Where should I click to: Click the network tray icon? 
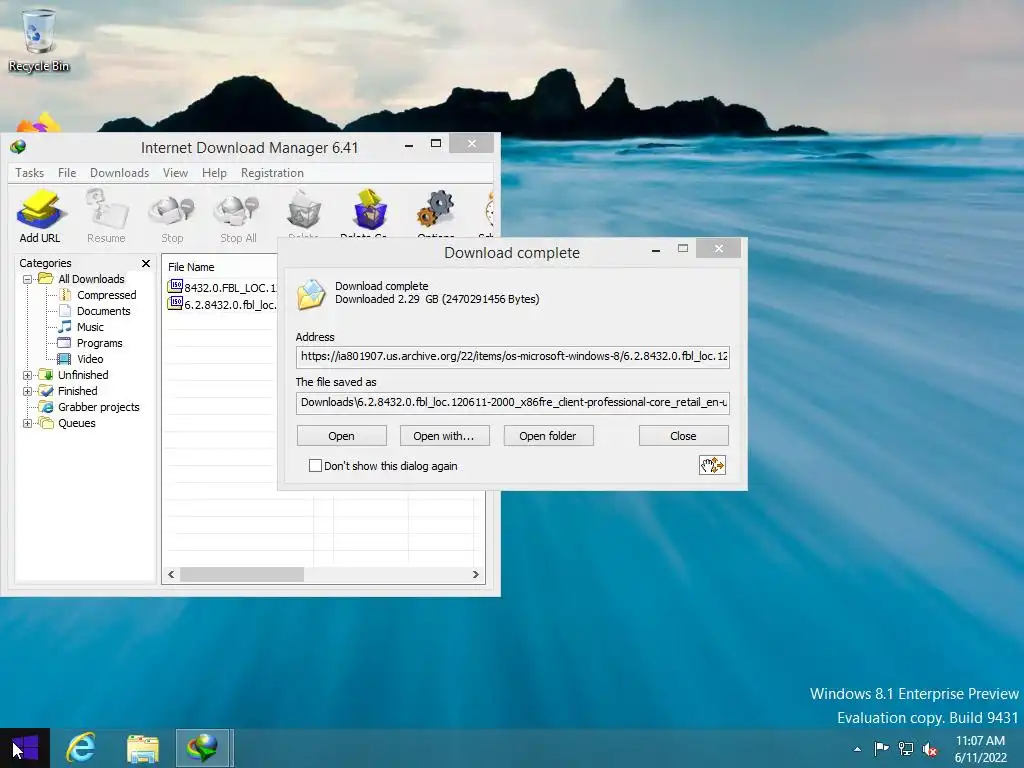pos(906,748)
